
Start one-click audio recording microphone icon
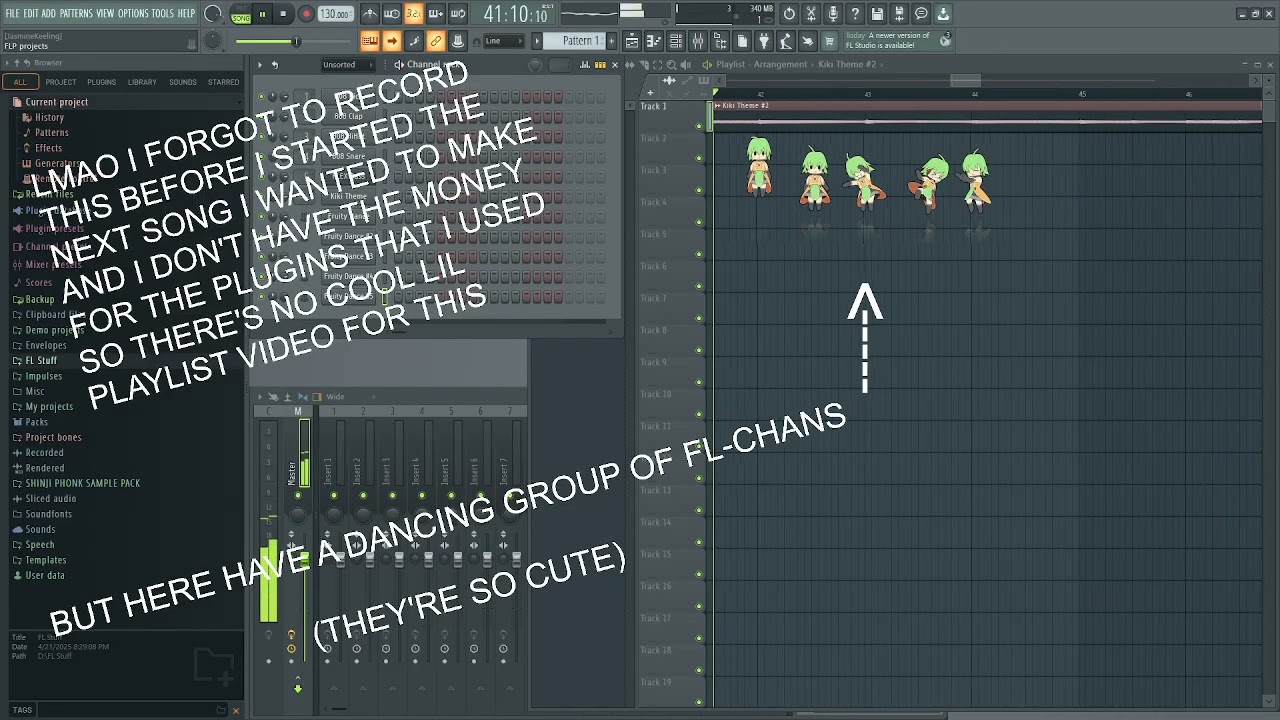[833, 14]
